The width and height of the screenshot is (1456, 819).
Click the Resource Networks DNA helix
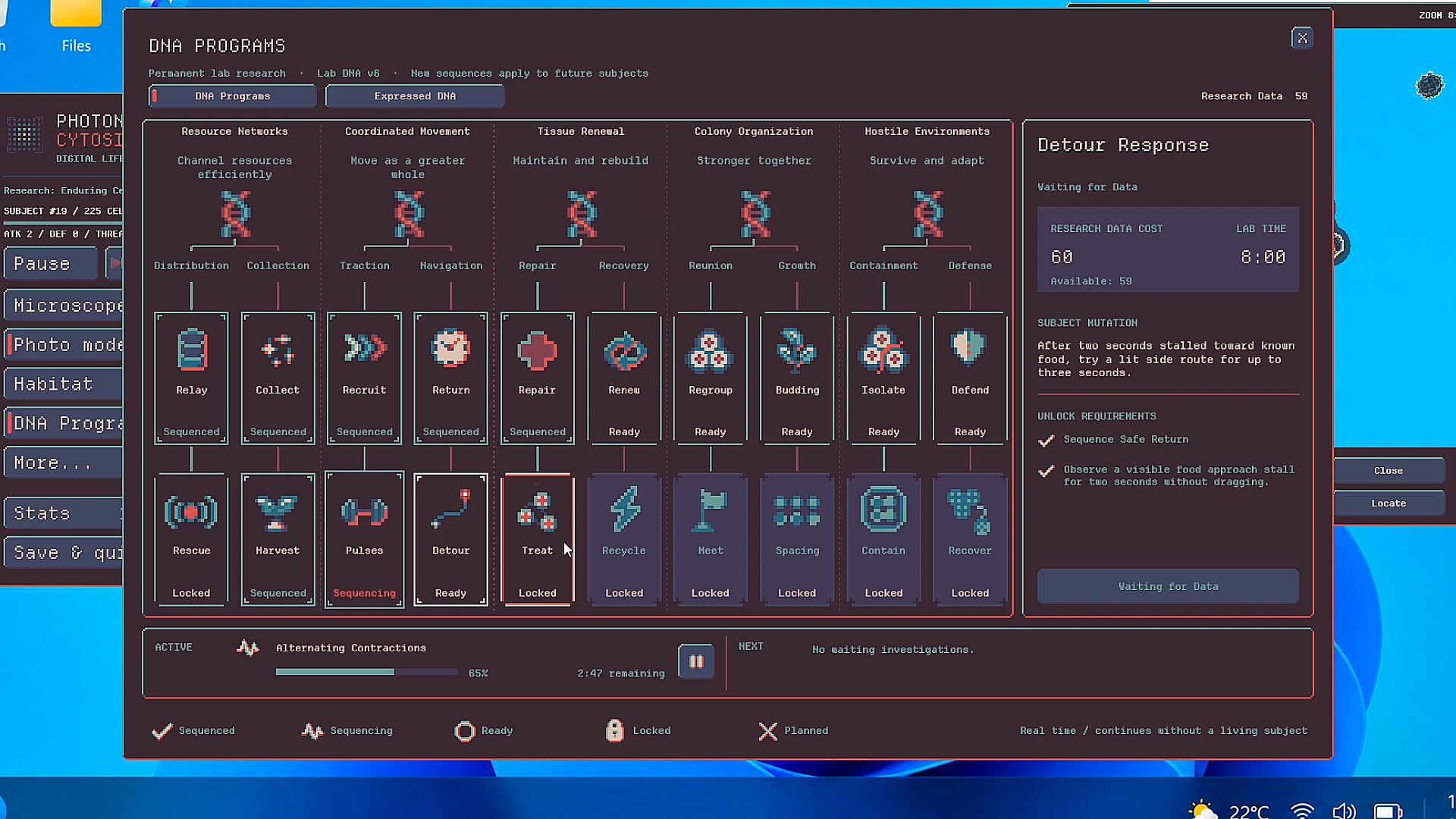click(x=235, y=214)
